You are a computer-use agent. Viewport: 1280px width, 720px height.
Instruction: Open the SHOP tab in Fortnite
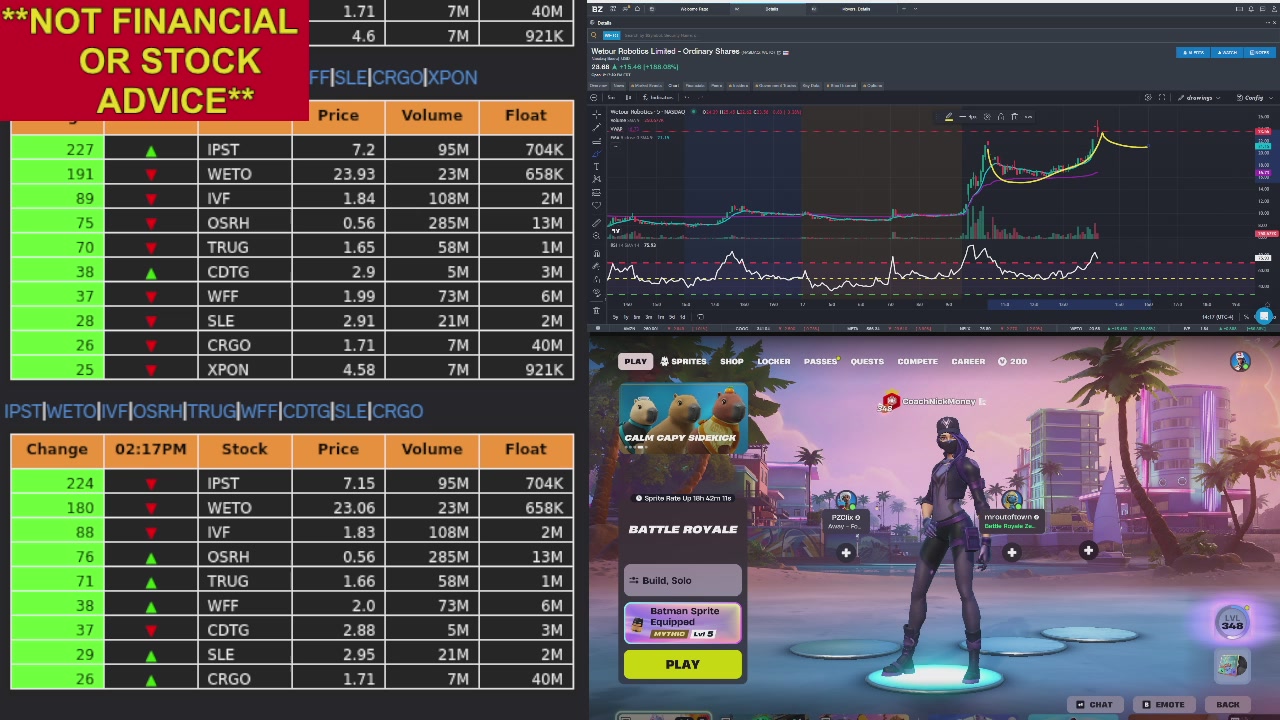[732, 361]
